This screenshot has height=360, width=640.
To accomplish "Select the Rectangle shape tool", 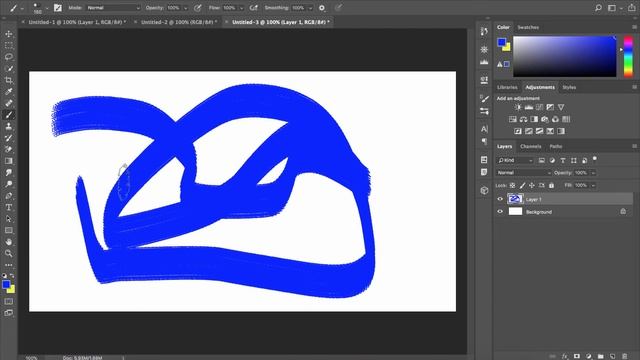I will click(x=9, y=230).
